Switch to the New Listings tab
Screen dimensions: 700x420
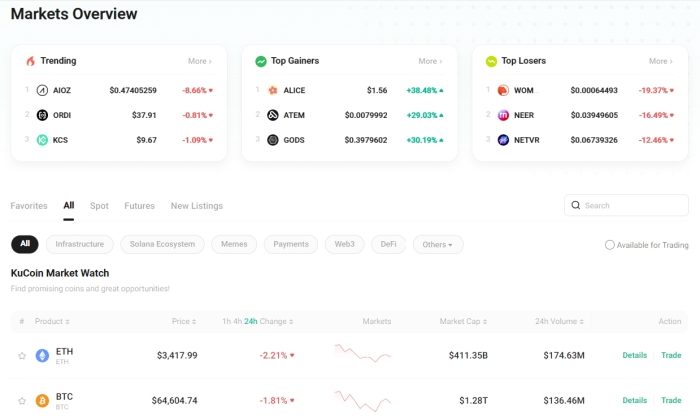click(196, 206)
